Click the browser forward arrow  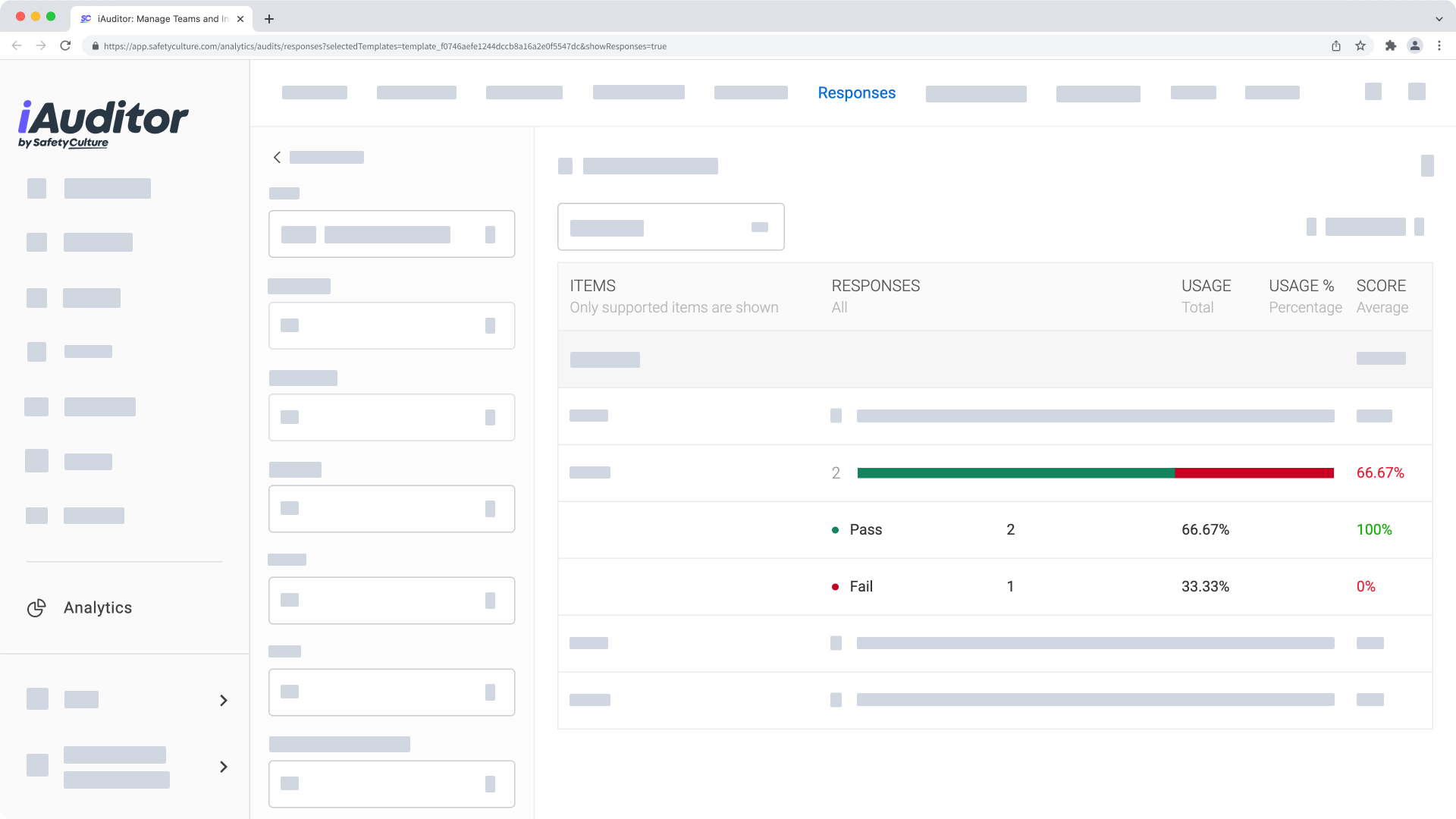[41, 45]
